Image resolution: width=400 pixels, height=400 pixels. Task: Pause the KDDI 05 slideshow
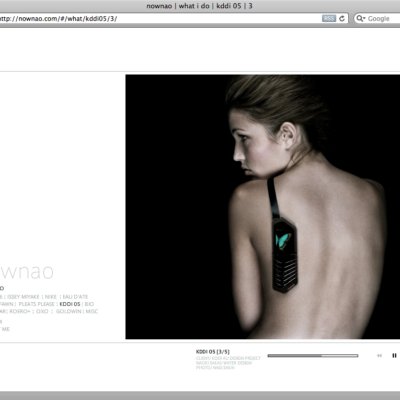point(394,356)
